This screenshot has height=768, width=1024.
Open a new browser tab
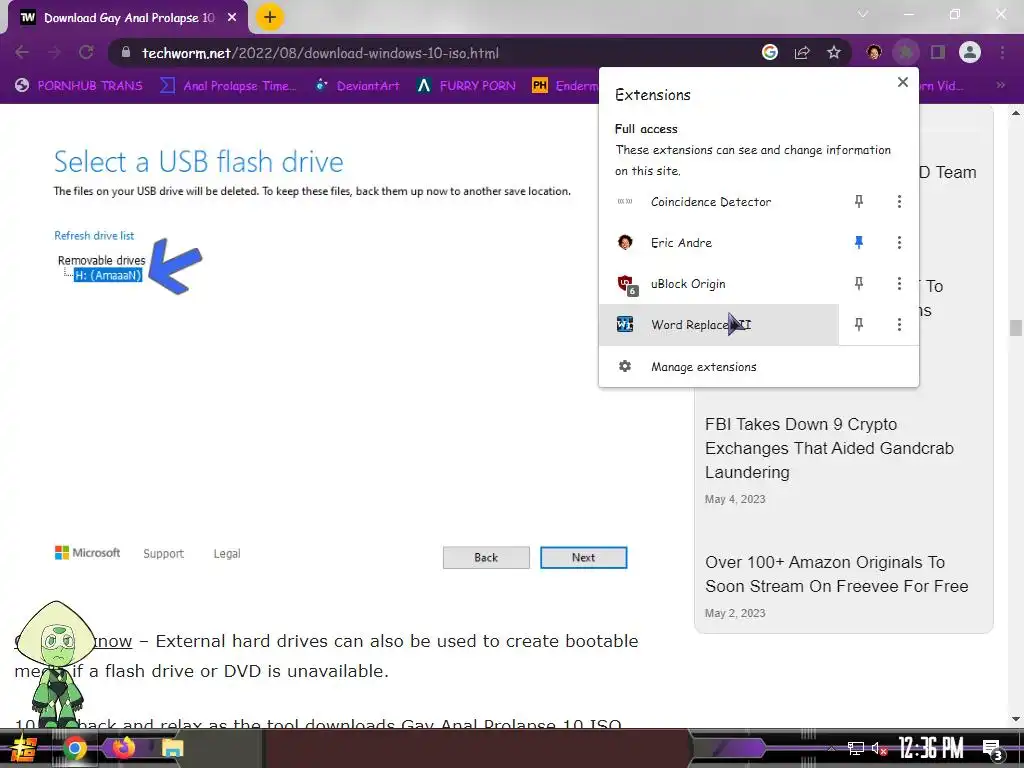(270, 18)
